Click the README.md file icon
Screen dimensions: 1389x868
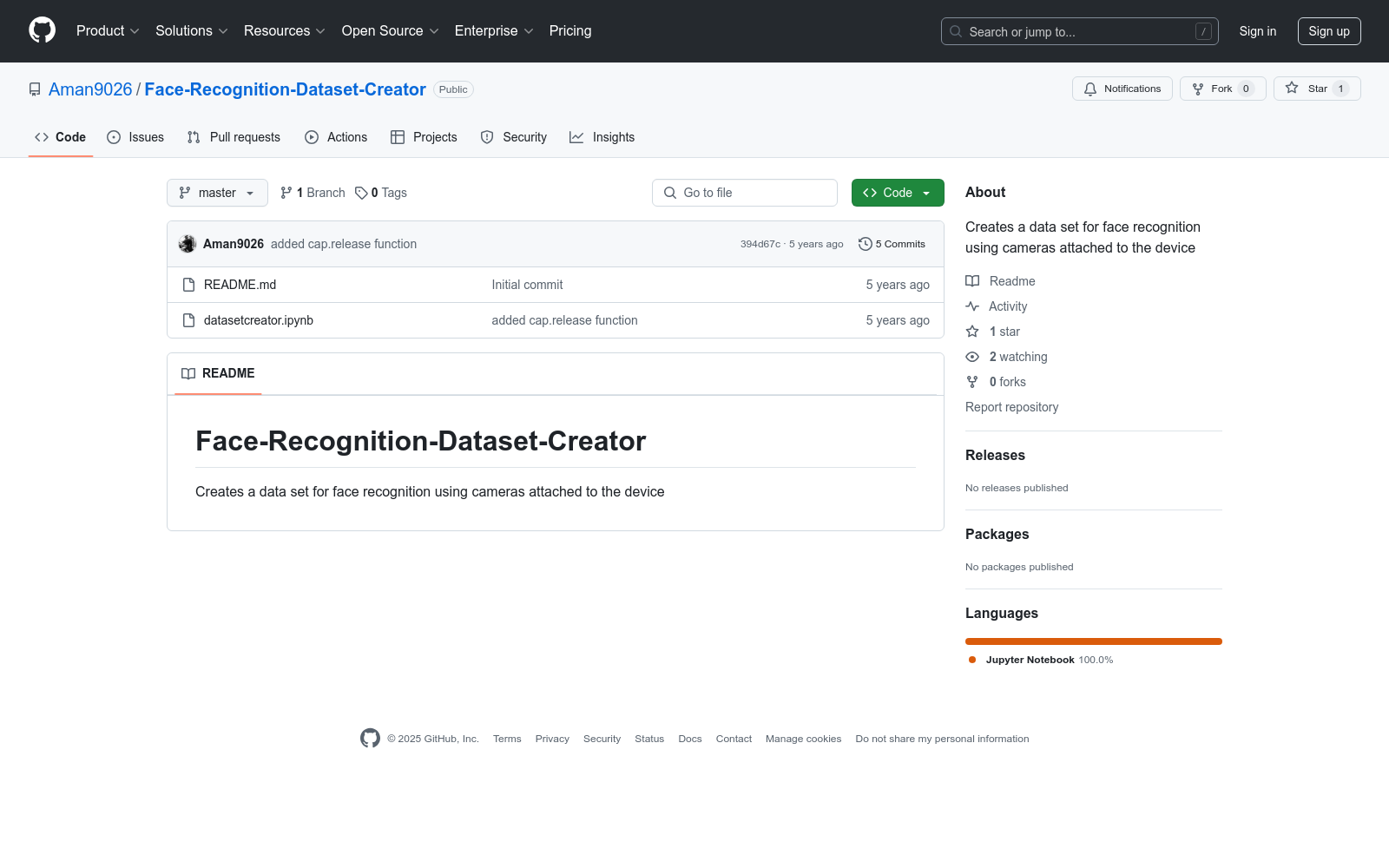(x=188, y=285)
